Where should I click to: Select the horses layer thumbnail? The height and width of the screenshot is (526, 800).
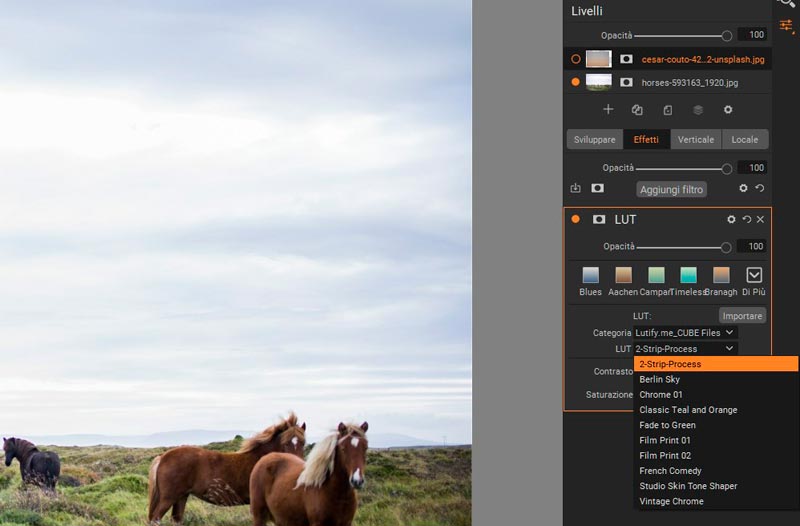[598, 82]
